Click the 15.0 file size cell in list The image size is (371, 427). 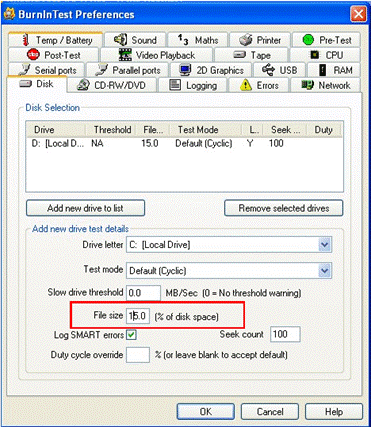150,144
